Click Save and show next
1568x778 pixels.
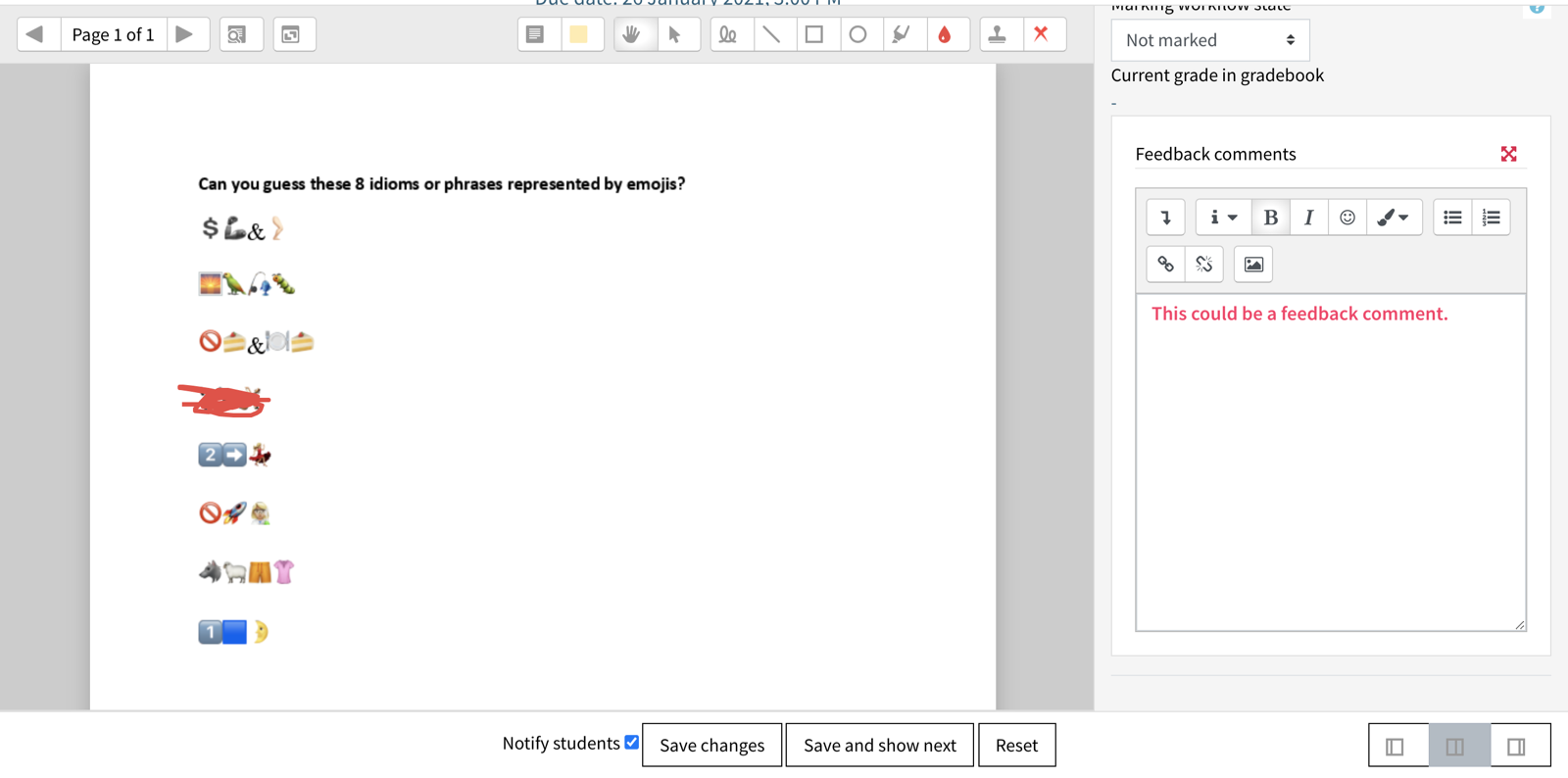(x=880, y=746)
